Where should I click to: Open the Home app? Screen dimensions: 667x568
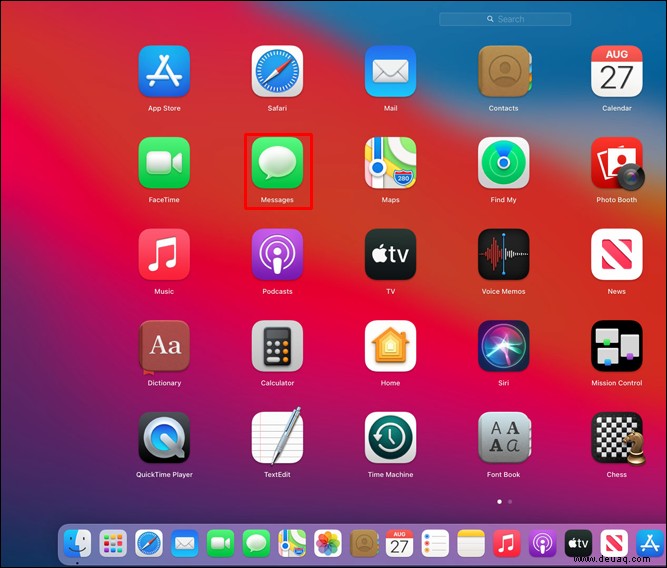(x=390, y=346)
